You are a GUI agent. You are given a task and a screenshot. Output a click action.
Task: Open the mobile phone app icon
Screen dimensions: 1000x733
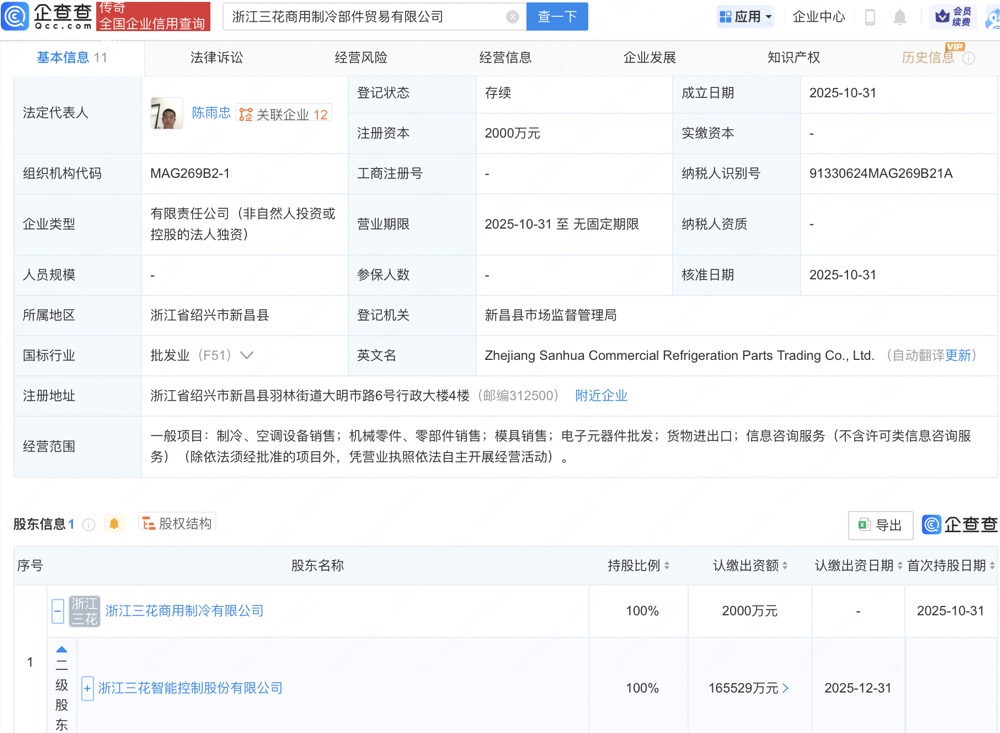click(x=870, y=17)
